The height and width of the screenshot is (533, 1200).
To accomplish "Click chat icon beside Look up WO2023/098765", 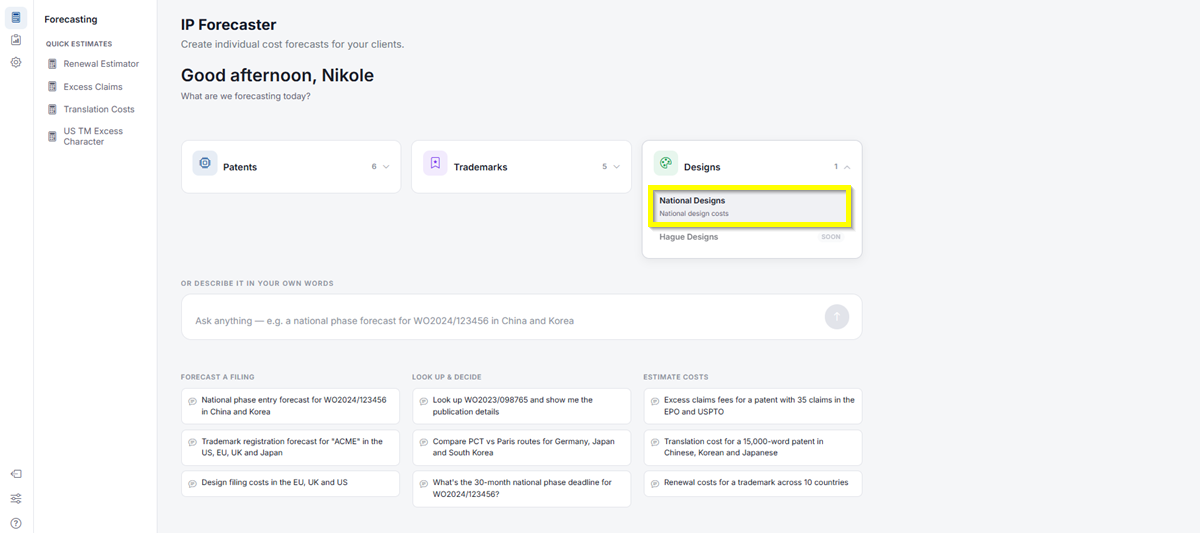I will 423,400.
